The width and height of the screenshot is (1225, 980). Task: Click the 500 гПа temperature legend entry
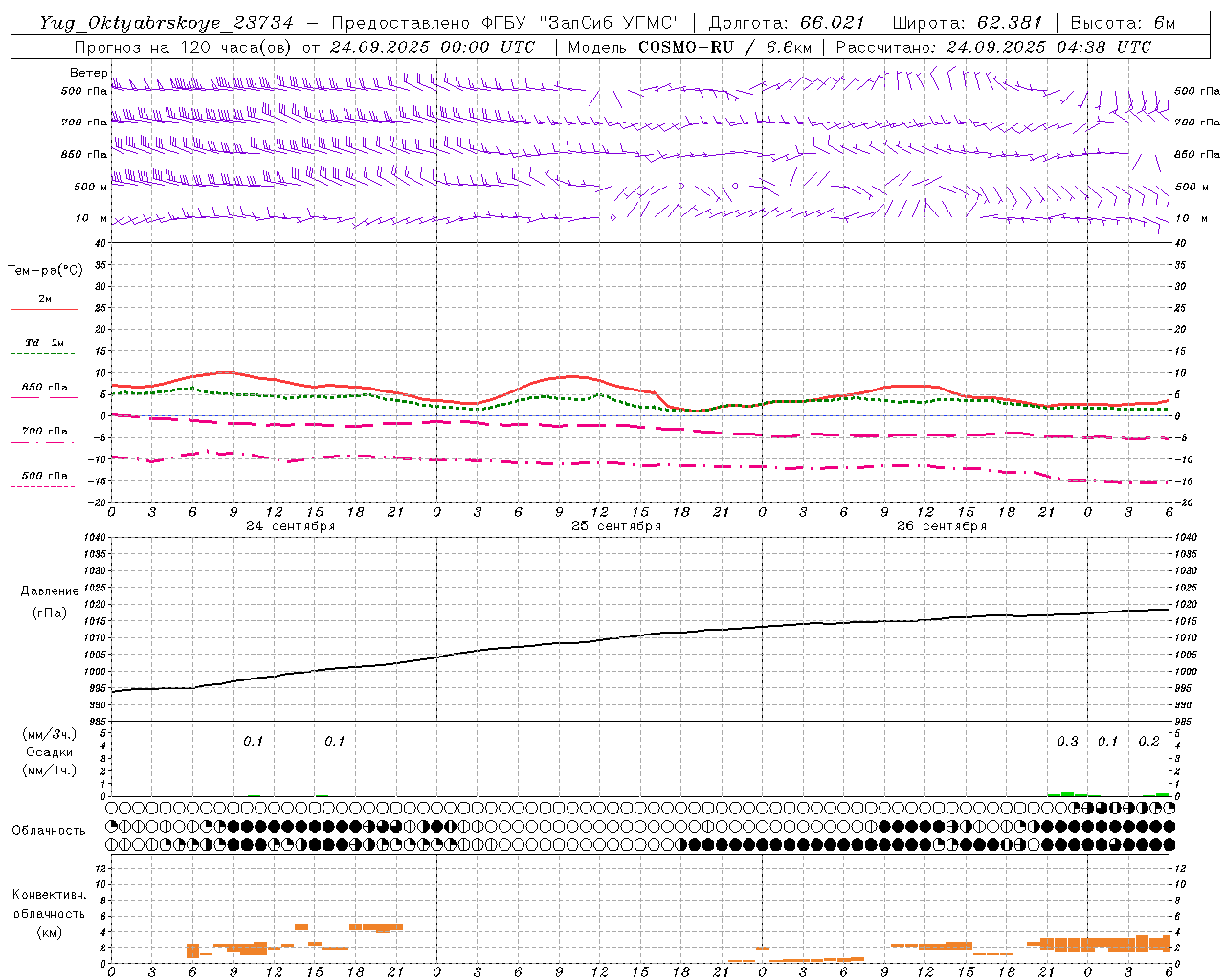[x=45, y=476]
